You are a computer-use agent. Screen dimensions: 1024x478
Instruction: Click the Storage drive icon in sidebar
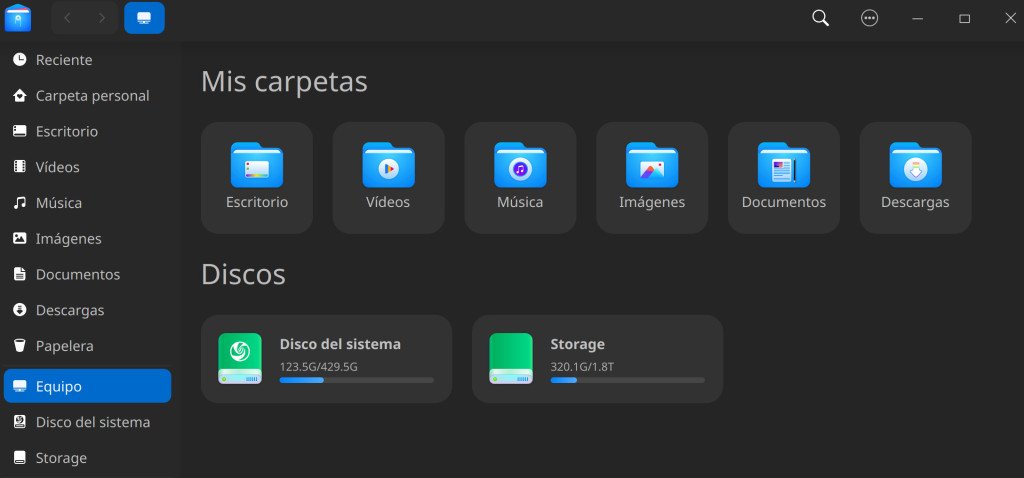(x=20, y=458)
